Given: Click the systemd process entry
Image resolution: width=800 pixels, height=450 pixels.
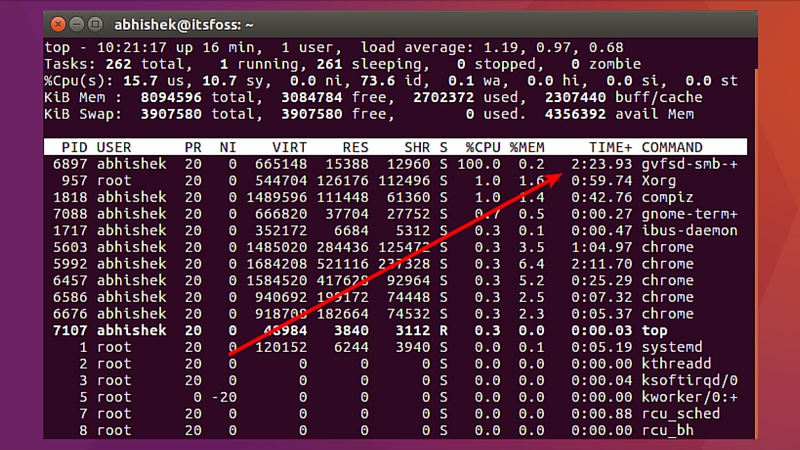Looking at the screenshot, I should point(671,347).
